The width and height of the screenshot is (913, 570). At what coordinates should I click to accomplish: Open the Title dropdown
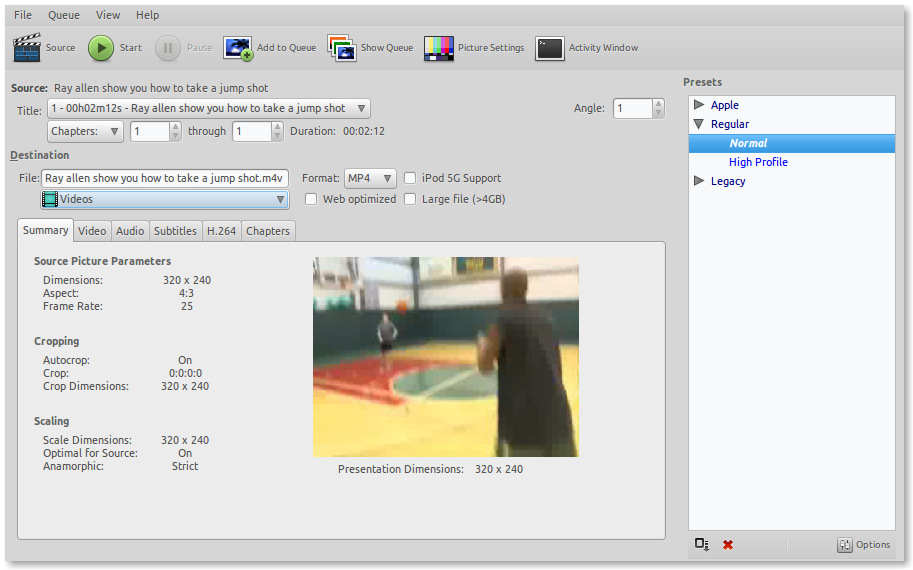(x=208, y=108)
